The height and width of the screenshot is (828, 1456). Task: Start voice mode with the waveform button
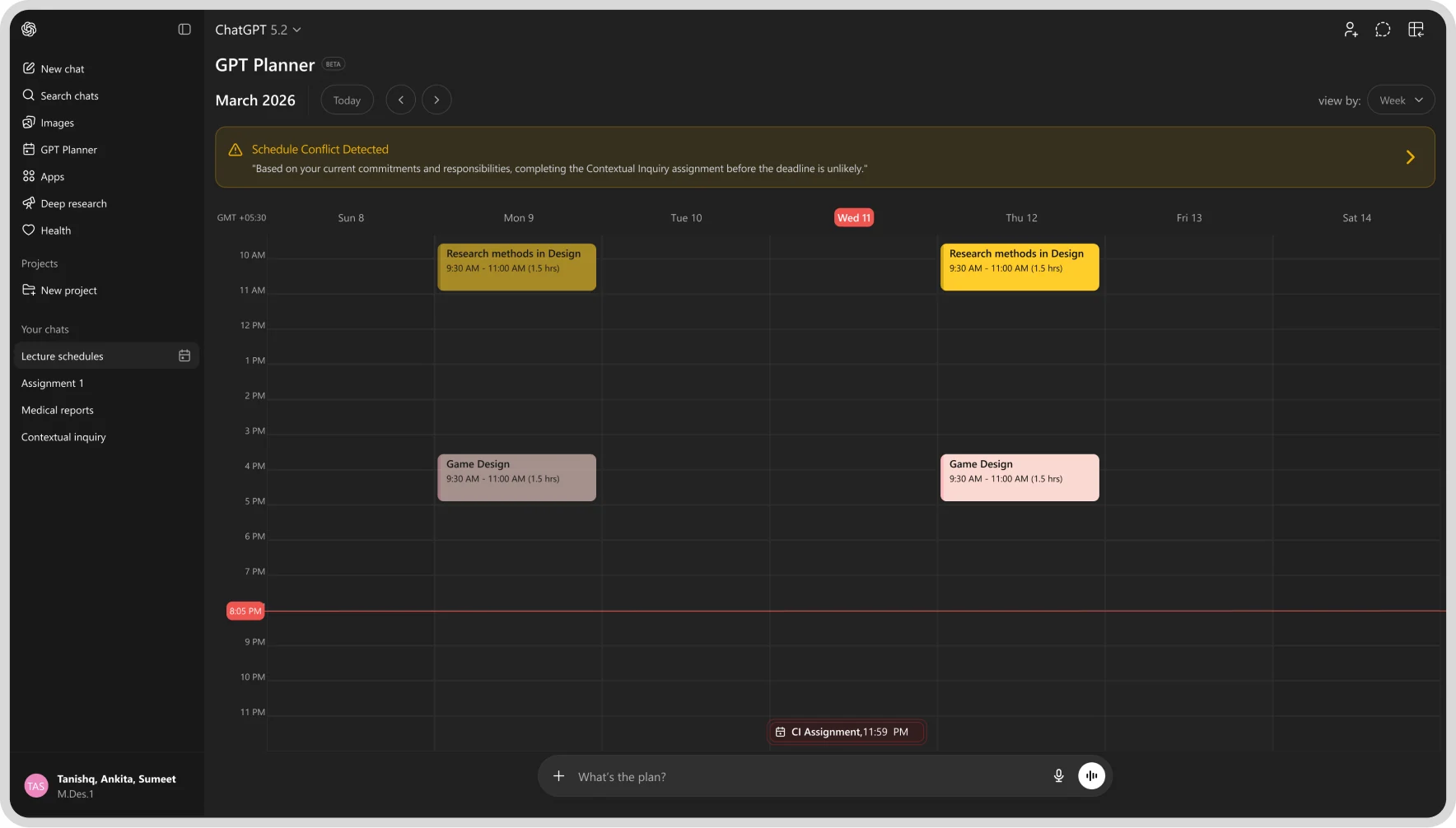click(x=1092, y=776)
